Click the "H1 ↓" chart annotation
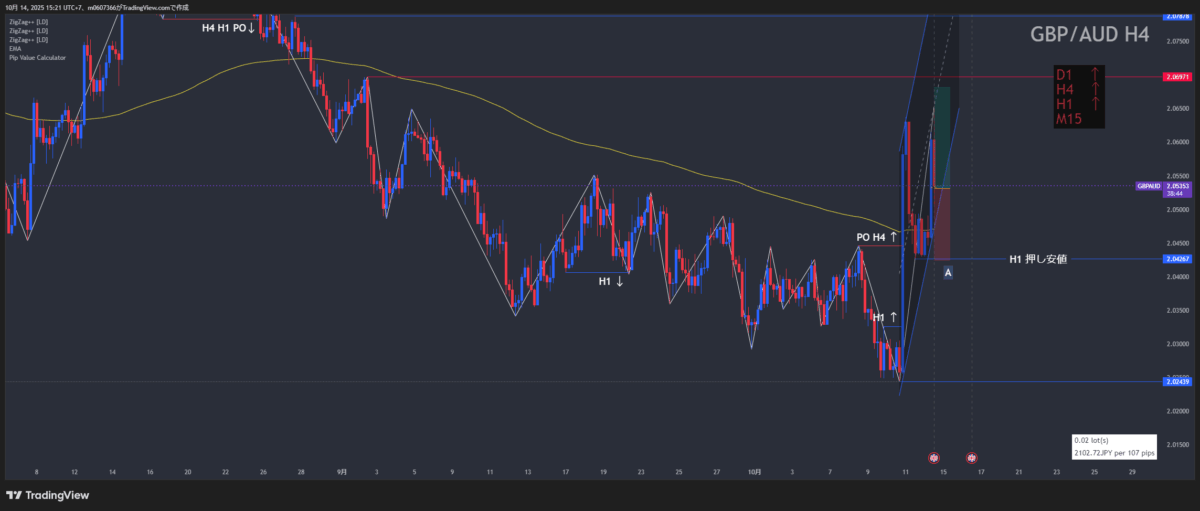Screen dimensions: 1200x511 click(x=611, y=282)
